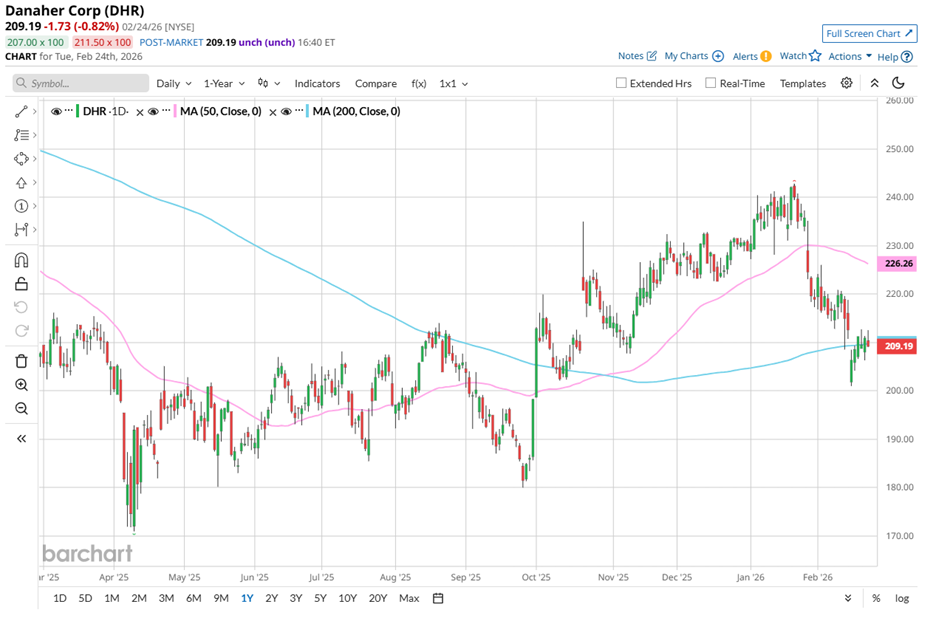Select the trend line drawing tool
Image resolution: width=936 pixels, height=621 pixels.
21,111
